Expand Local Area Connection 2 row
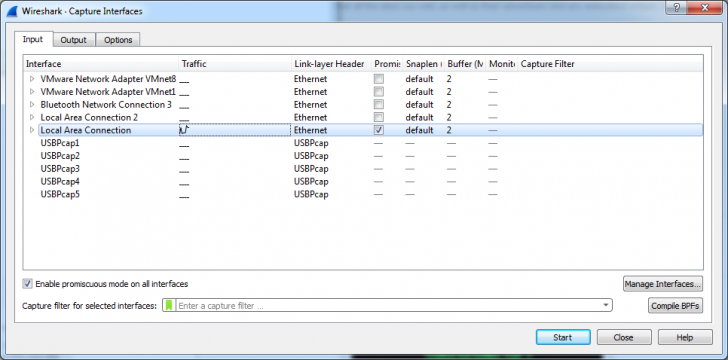 pyautogui.click(x=32, y=117)
